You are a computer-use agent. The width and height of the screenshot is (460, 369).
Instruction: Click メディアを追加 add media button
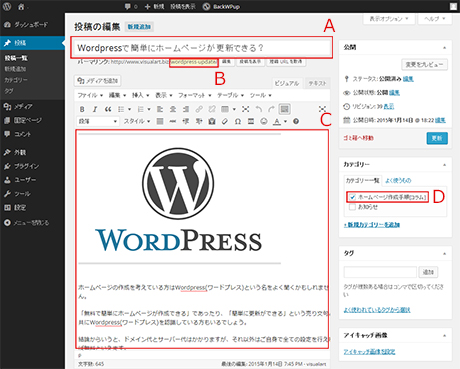click(98, 81)
